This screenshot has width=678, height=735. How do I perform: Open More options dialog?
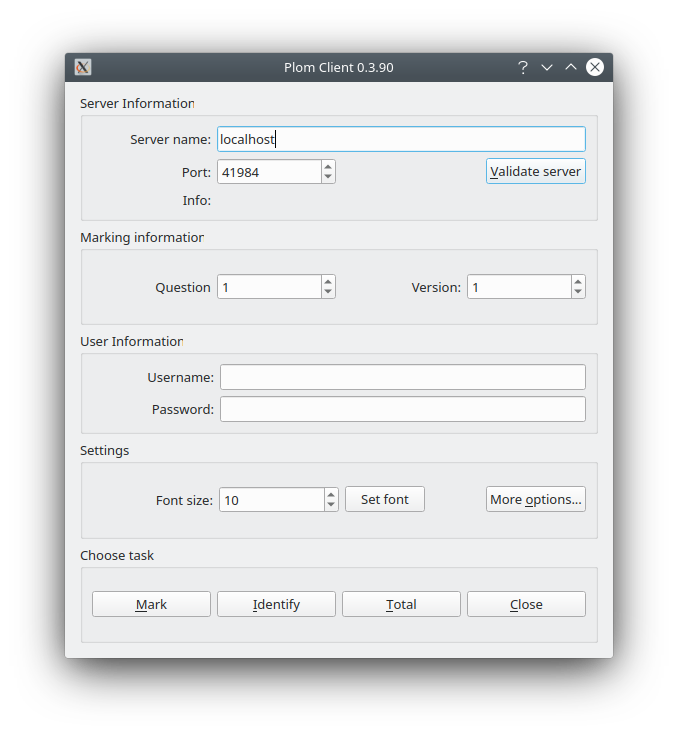point(535,499)
